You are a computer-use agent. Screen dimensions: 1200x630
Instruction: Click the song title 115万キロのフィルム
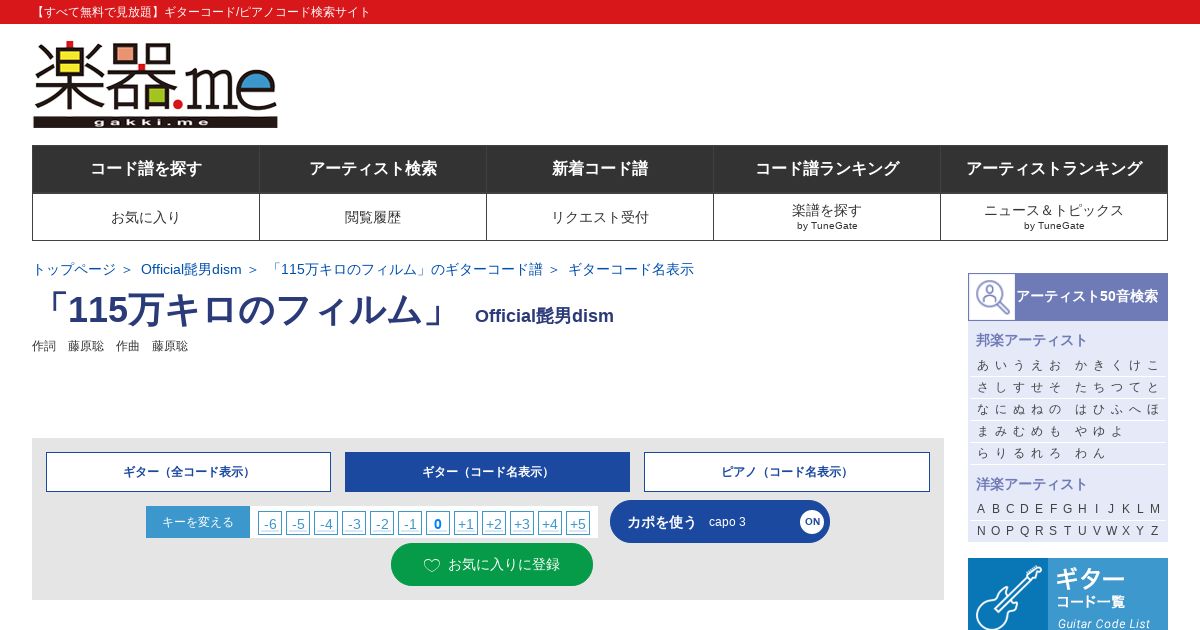point(245,310)
